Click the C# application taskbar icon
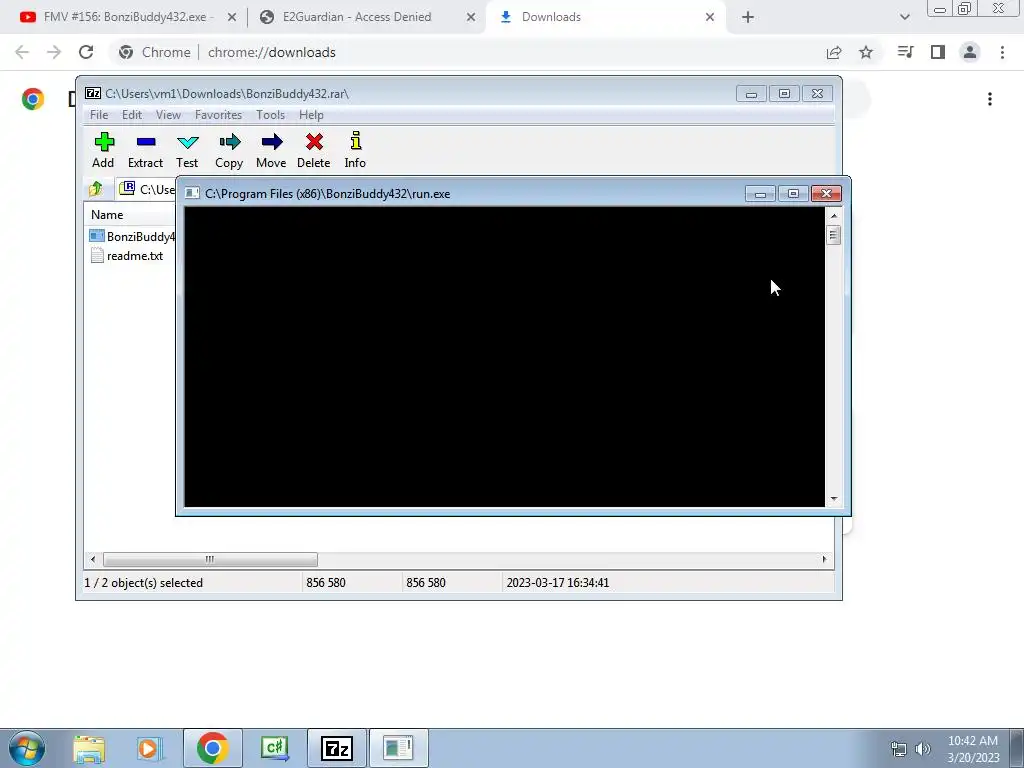 (274, 748)
